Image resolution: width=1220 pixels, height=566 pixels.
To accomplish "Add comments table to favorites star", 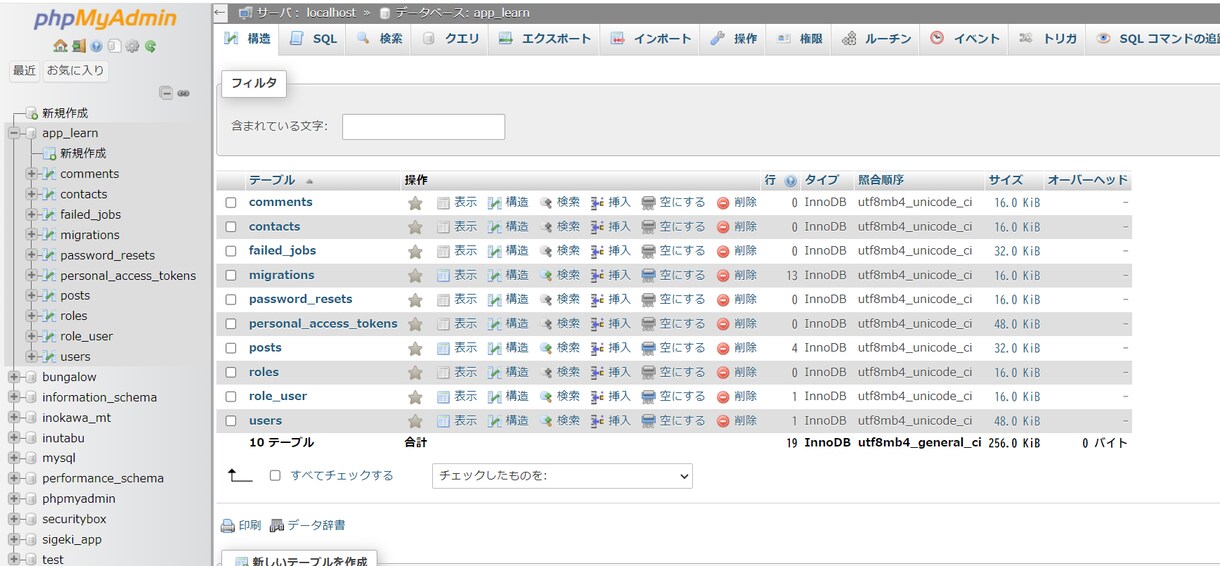I will click(415, 203).
